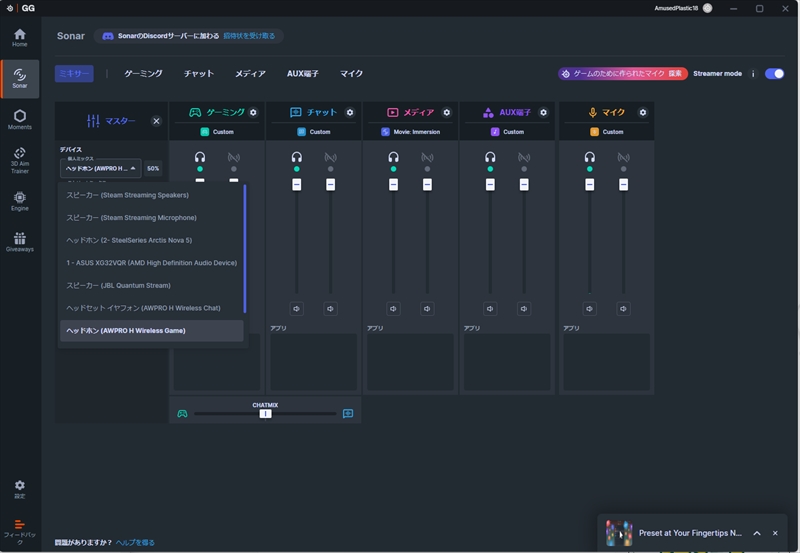Open the Sonar sidebar section
The image size is (800, 553).
coord(19,79)
